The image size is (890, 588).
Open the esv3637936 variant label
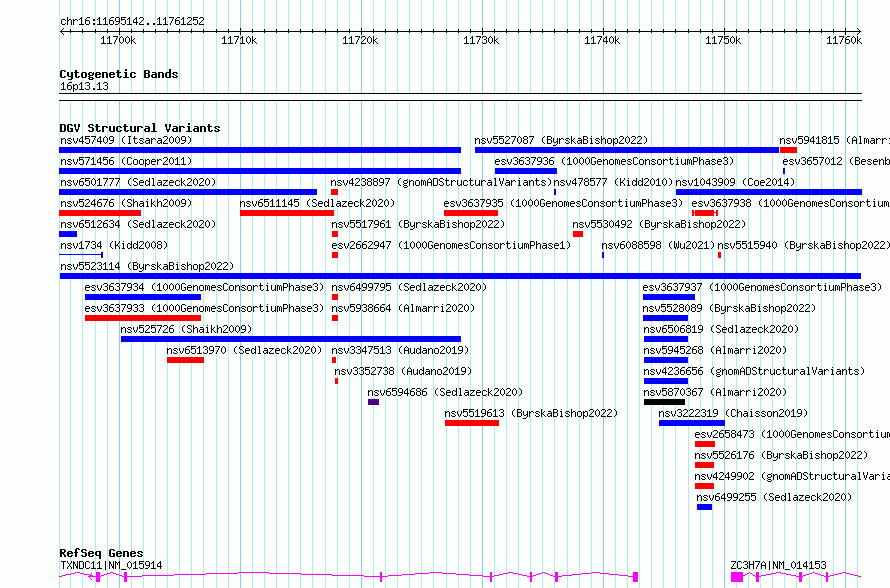pyautogui.click(x=614, y=161)
